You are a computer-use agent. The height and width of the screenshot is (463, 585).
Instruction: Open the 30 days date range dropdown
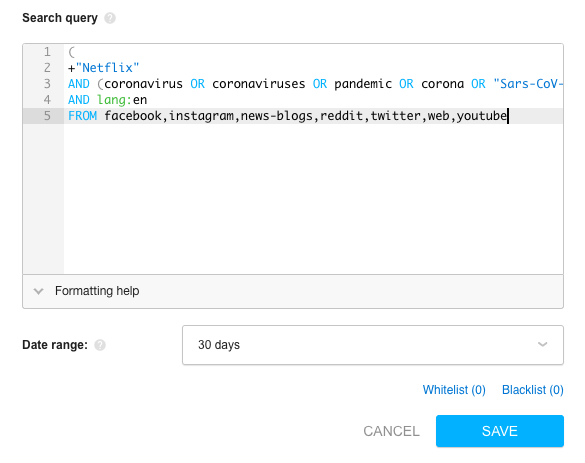(373, 345)
